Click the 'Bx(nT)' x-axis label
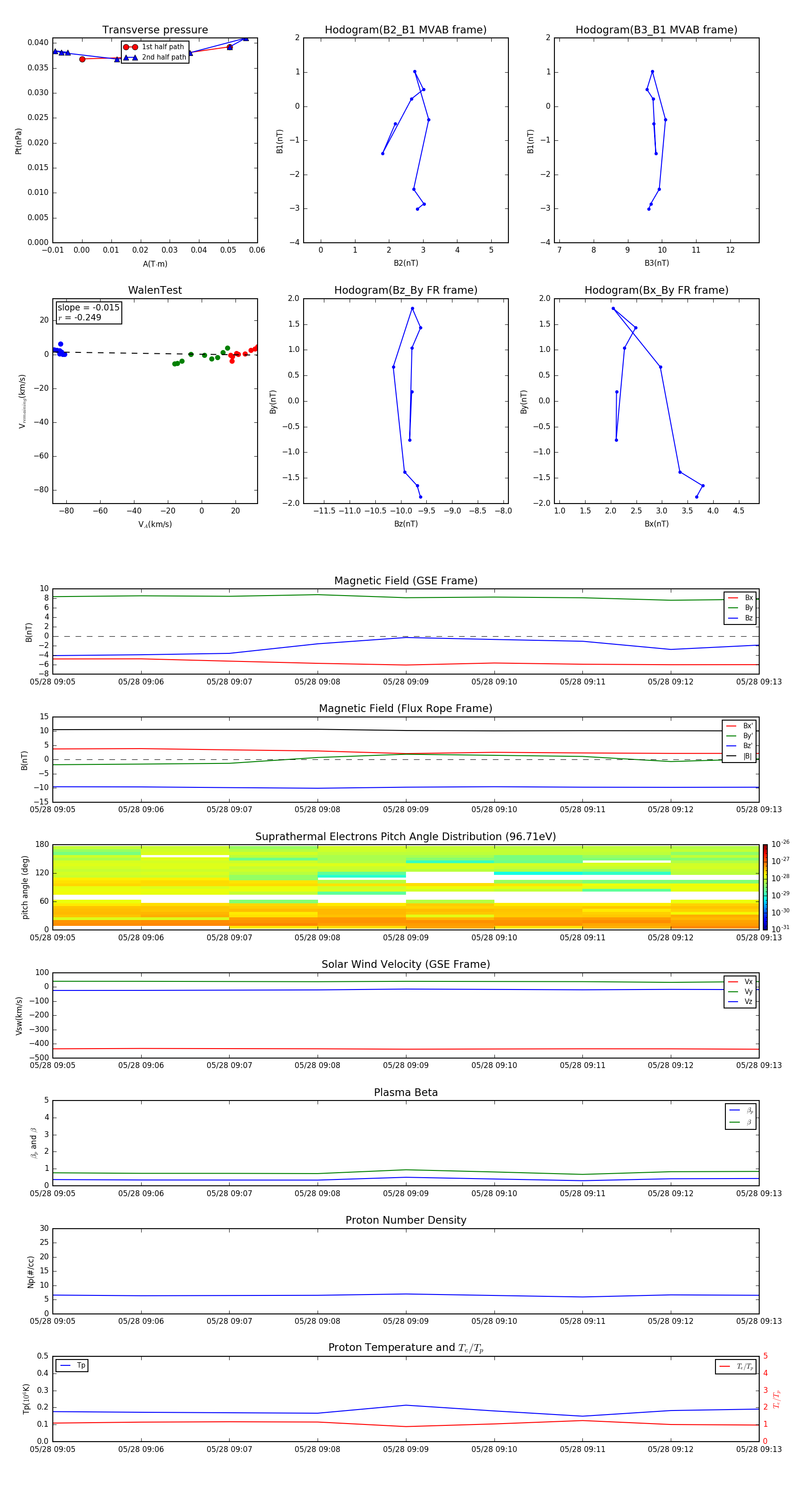 656,524
